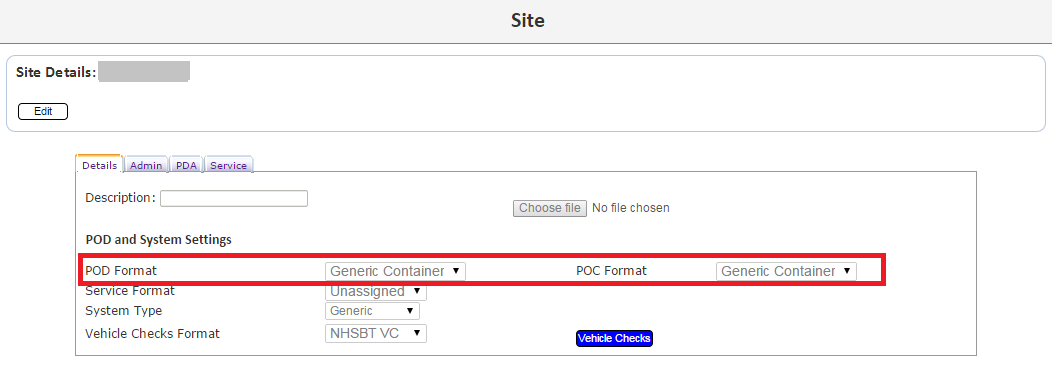
Task: Click the POD and System Settings heading
Action: tap(158, 240)
